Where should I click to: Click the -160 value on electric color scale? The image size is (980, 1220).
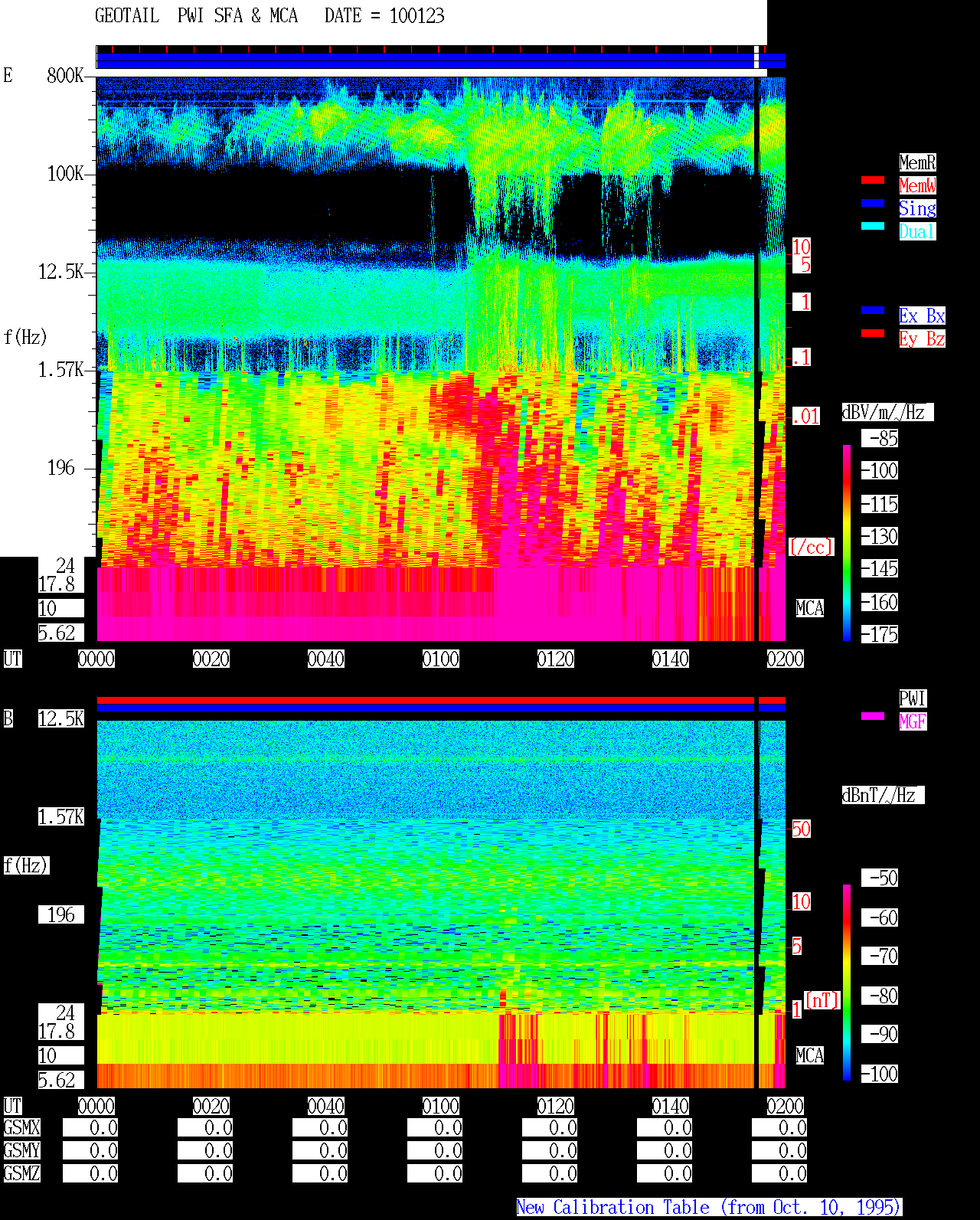(880, 602)
